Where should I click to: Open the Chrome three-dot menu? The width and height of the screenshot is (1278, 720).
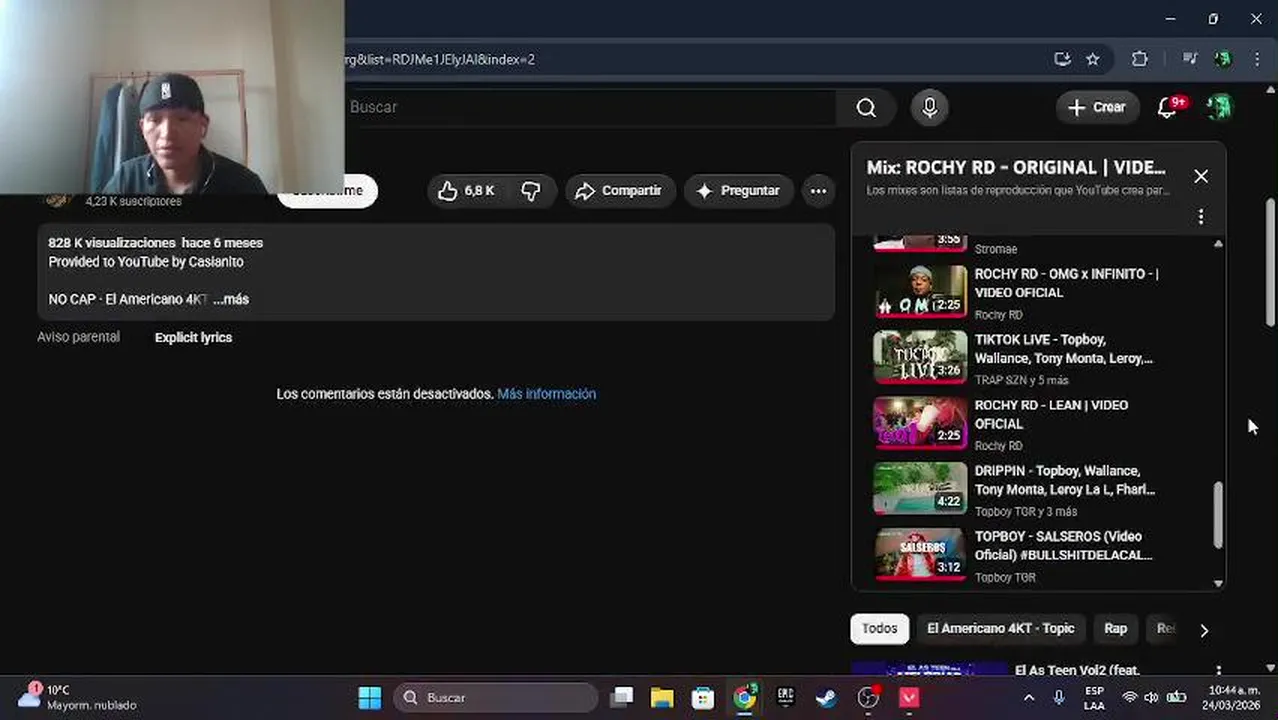1256,59
